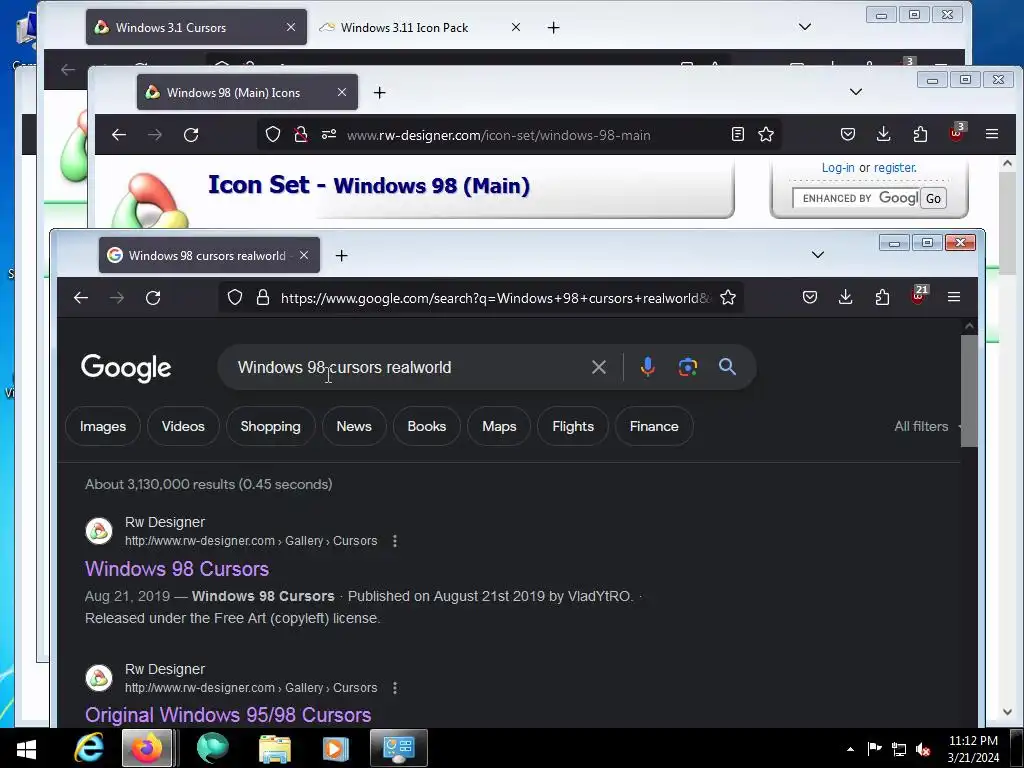Open more options for second Rw Designer result
1024x768 pixels.
pos(394,688)
